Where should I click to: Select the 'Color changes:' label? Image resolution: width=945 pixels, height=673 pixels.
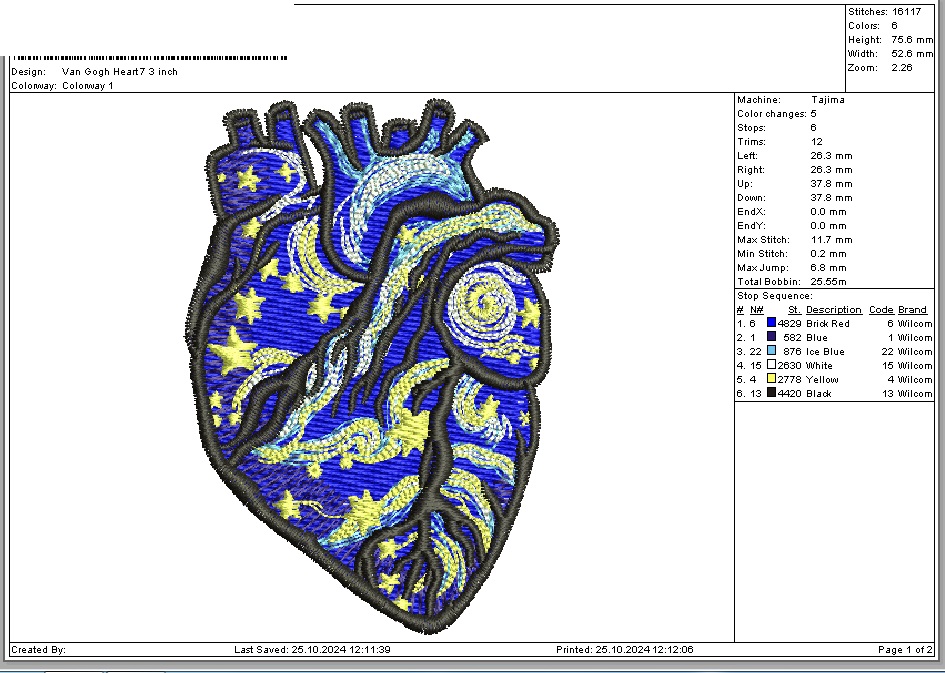tap(771, 114)
